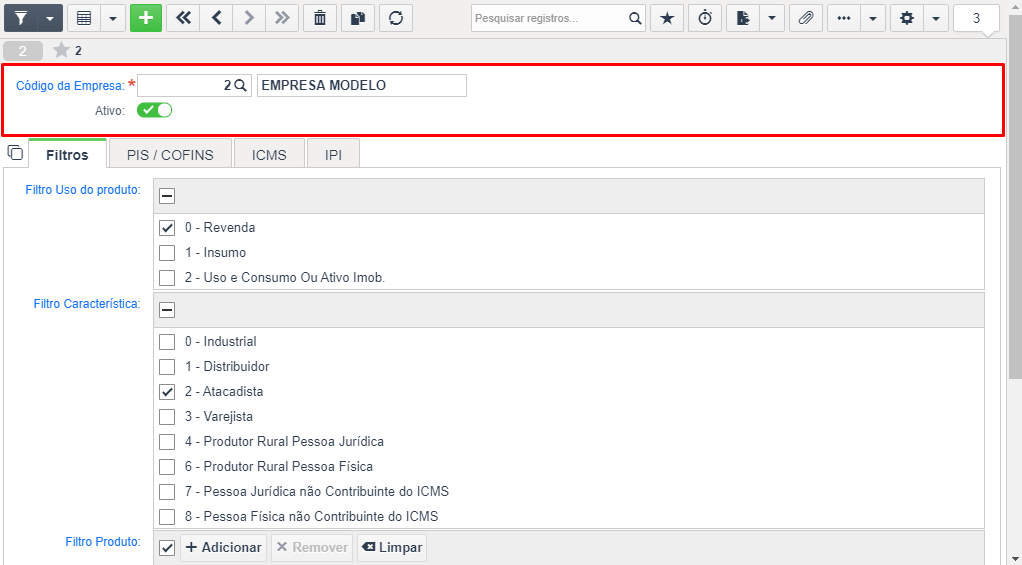Viewport: 1022px width, 565px height.
Task: Open attachments paperclip button
Action: pyautogui.click(x=806, y=18)
